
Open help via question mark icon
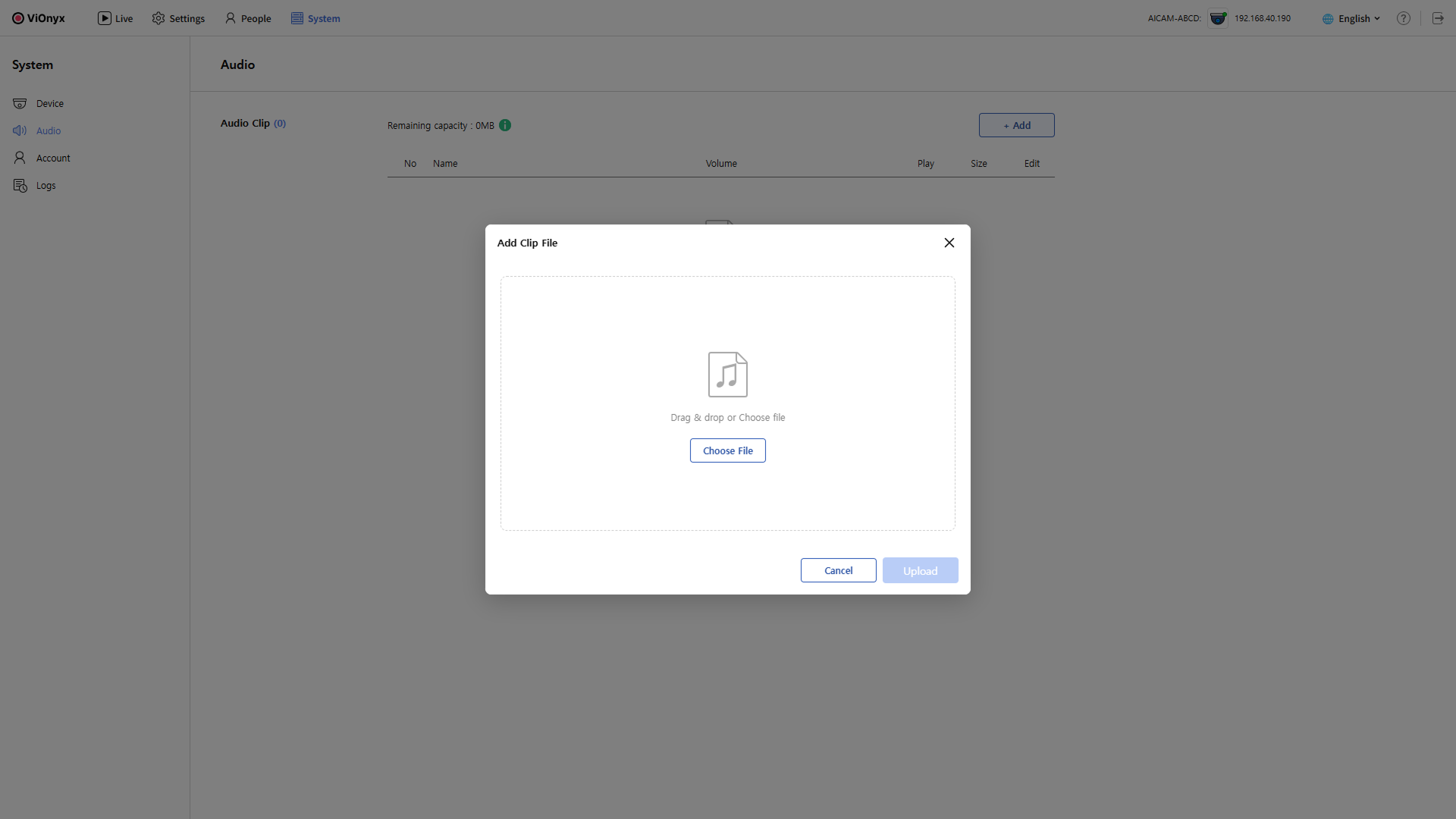tap(1404, 18)
